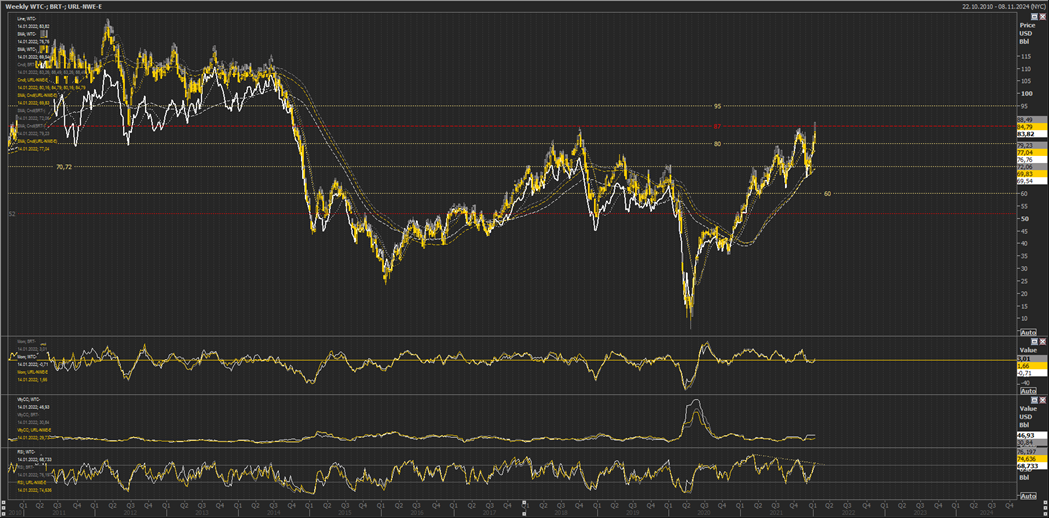
Task: Maximize the main price chart pane
Action: click(x=1034, y=15)
